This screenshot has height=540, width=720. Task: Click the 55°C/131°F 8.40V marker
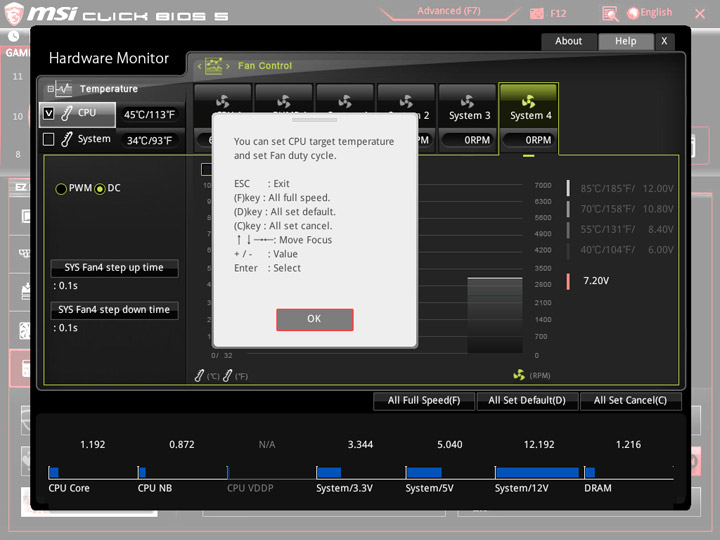coord(568,230)
